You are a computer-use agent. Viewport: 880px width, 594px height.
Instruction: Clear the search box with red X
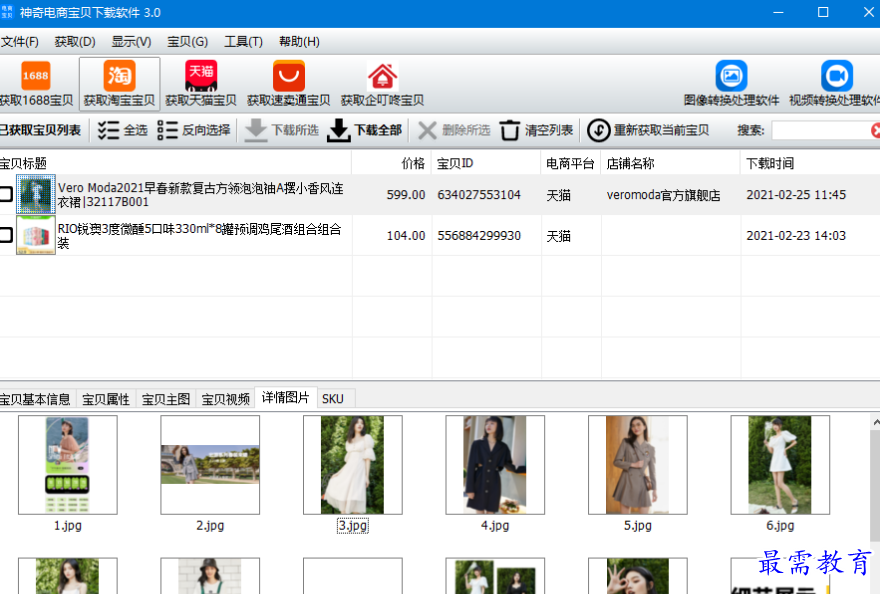[x=875, y=130]
